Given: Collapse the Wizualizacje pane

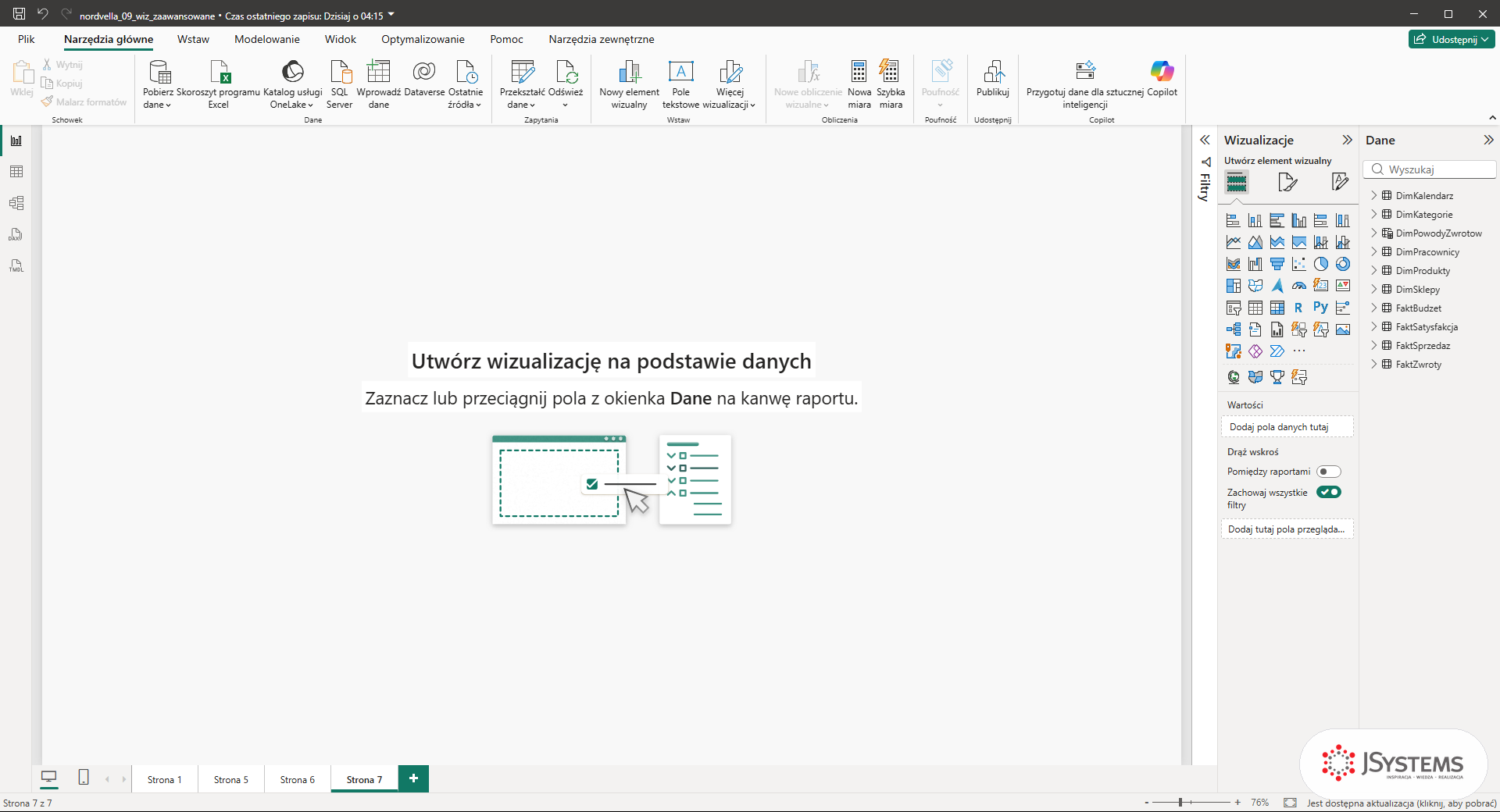Looking at the screenshot, I should [1347, 140].
